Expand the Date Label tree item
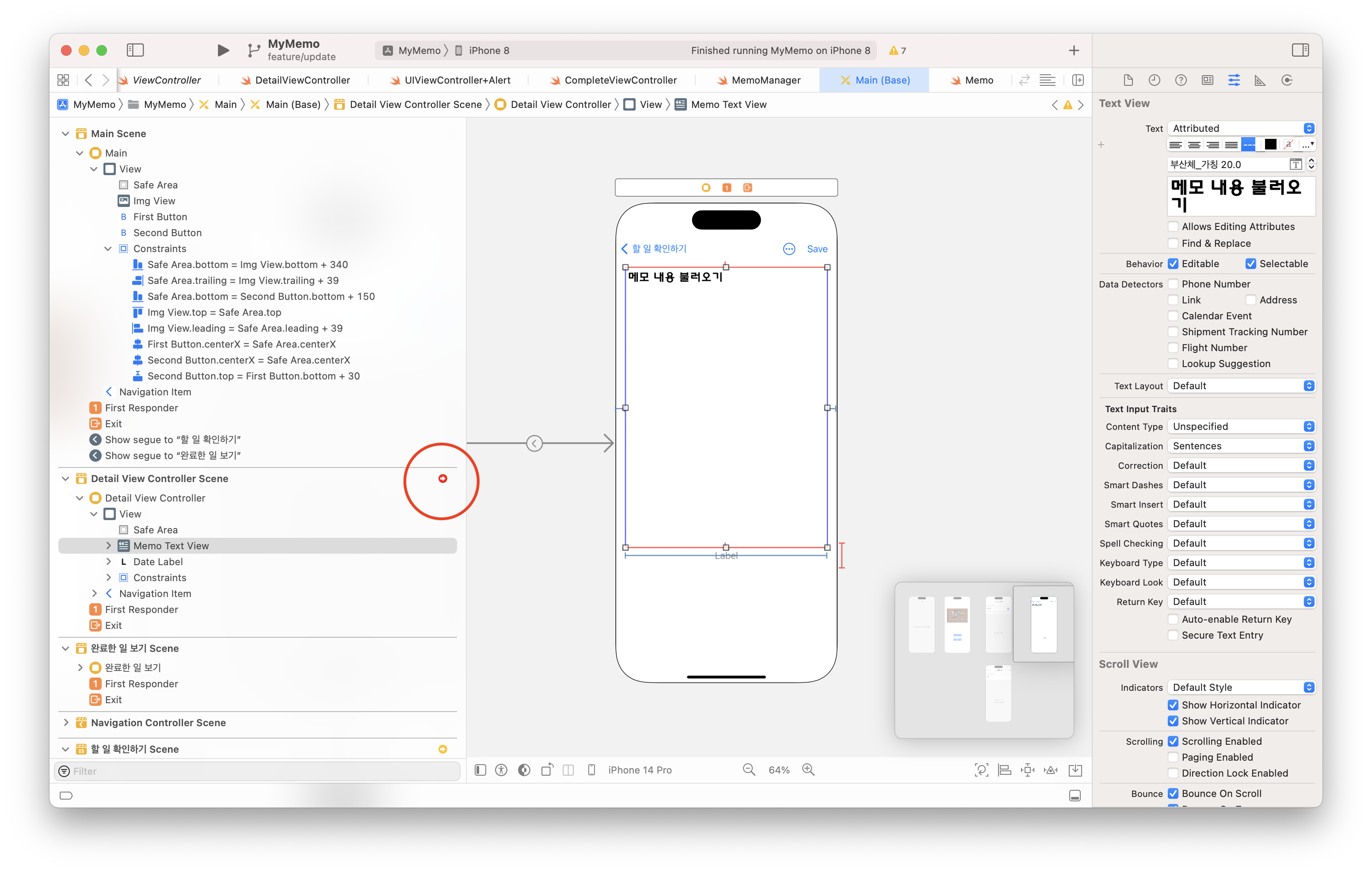Screen dimensions: 1372x873 108,562
